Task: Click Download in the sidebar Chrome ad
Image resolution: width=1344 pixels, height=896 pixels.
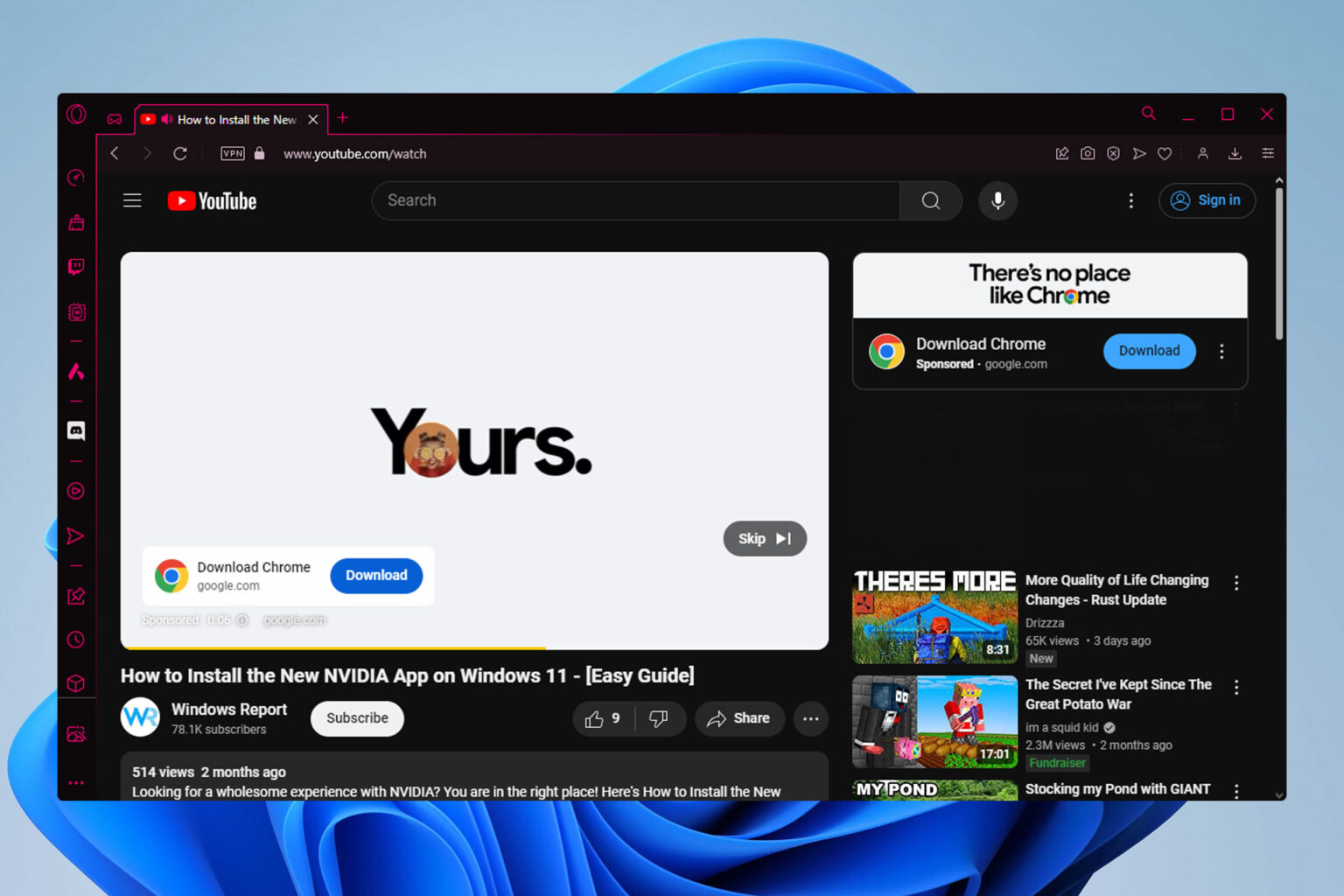Action: click(x=1149, y=351)
